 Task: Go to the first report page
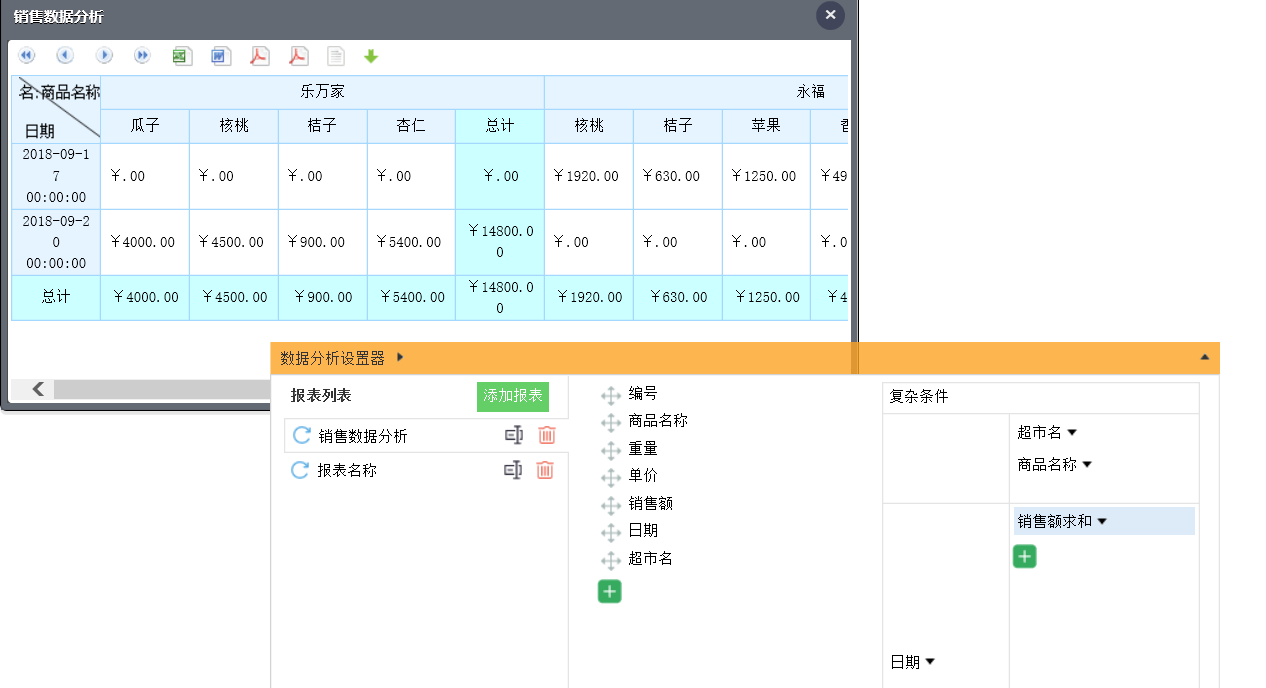[x=27, y=56]
